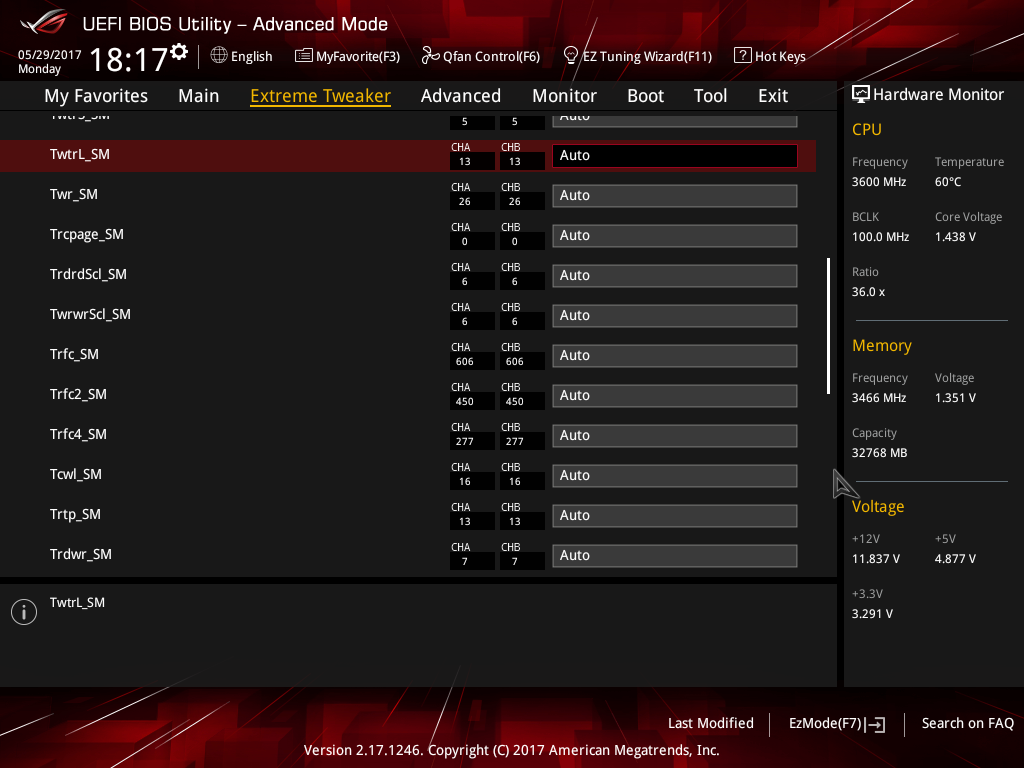The image size is (1024, 768).
Task: Open the Trfc_SM Auto field
Action: coord(674,356)
